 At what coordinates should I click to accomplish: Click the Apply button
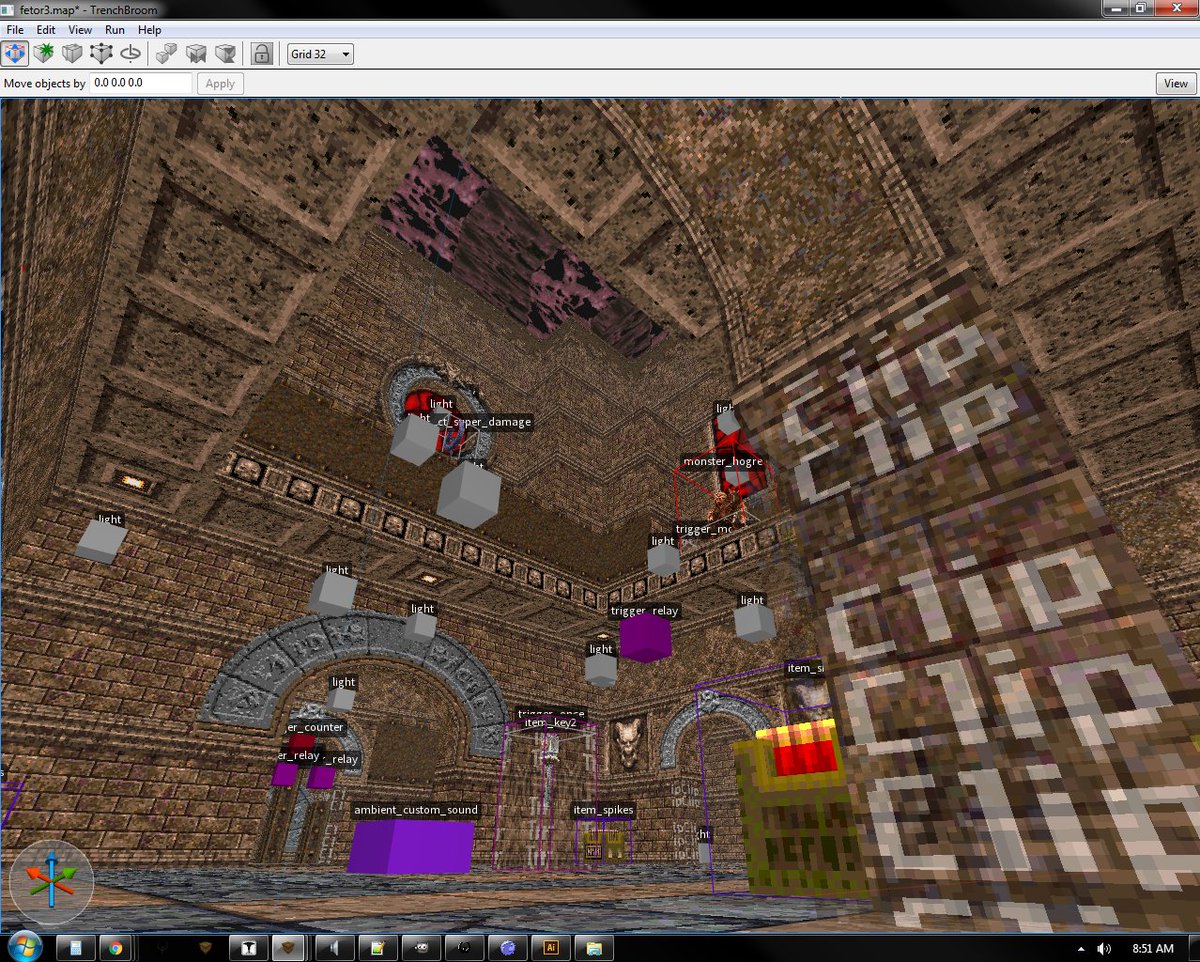click(220, 83)
